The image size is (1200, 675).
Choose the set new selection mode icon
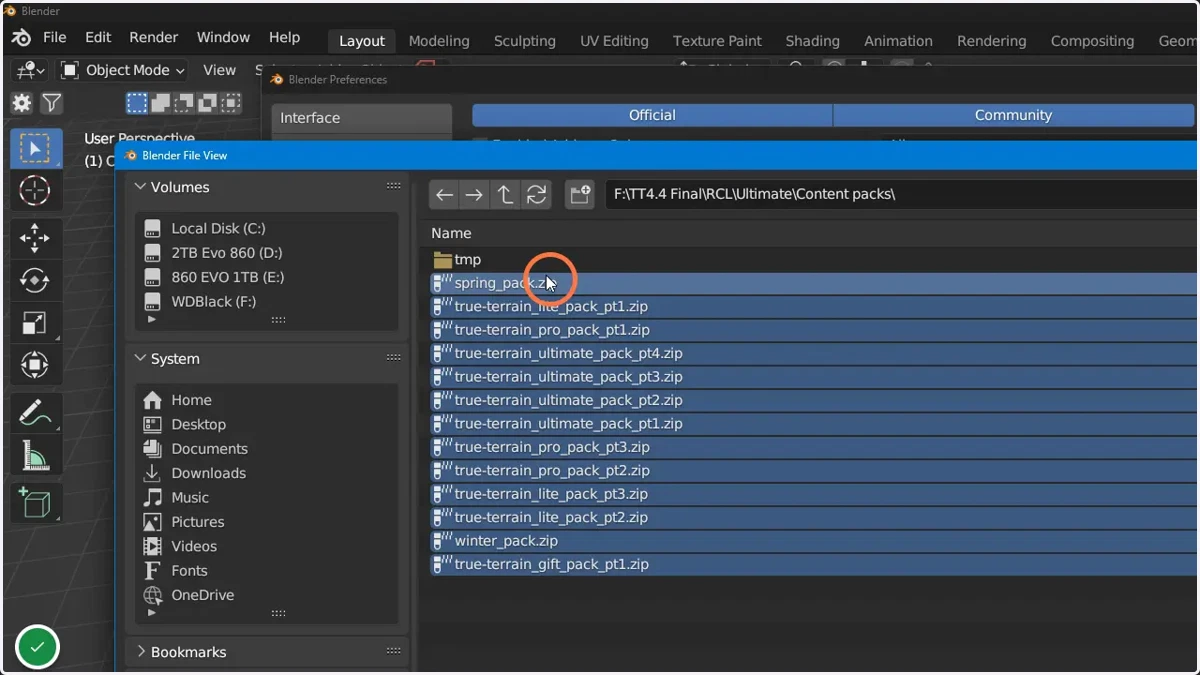click(137, 102)
